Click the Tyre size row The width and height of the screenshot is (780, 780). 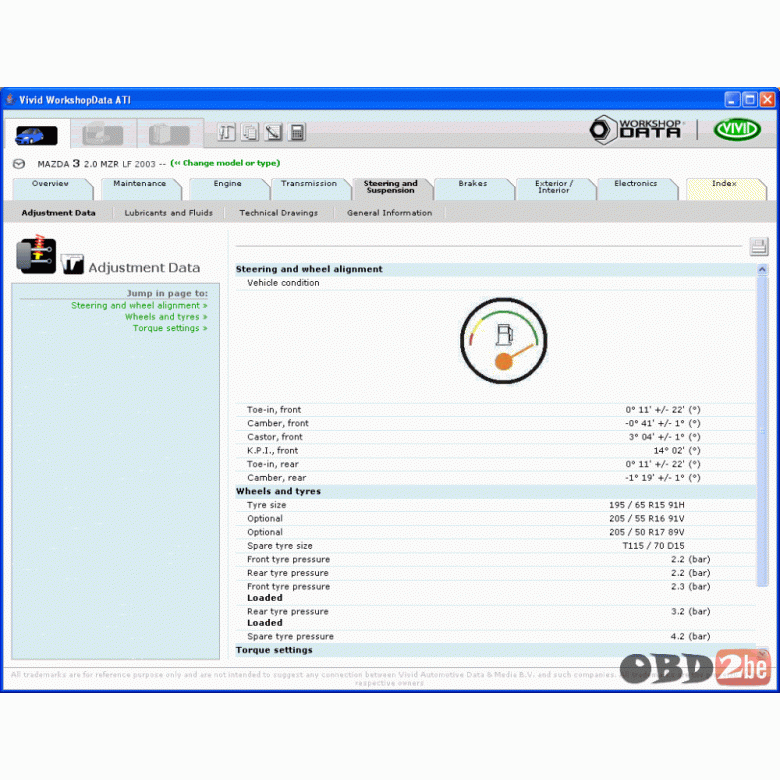pyautogui.click(x=495, y=505)
